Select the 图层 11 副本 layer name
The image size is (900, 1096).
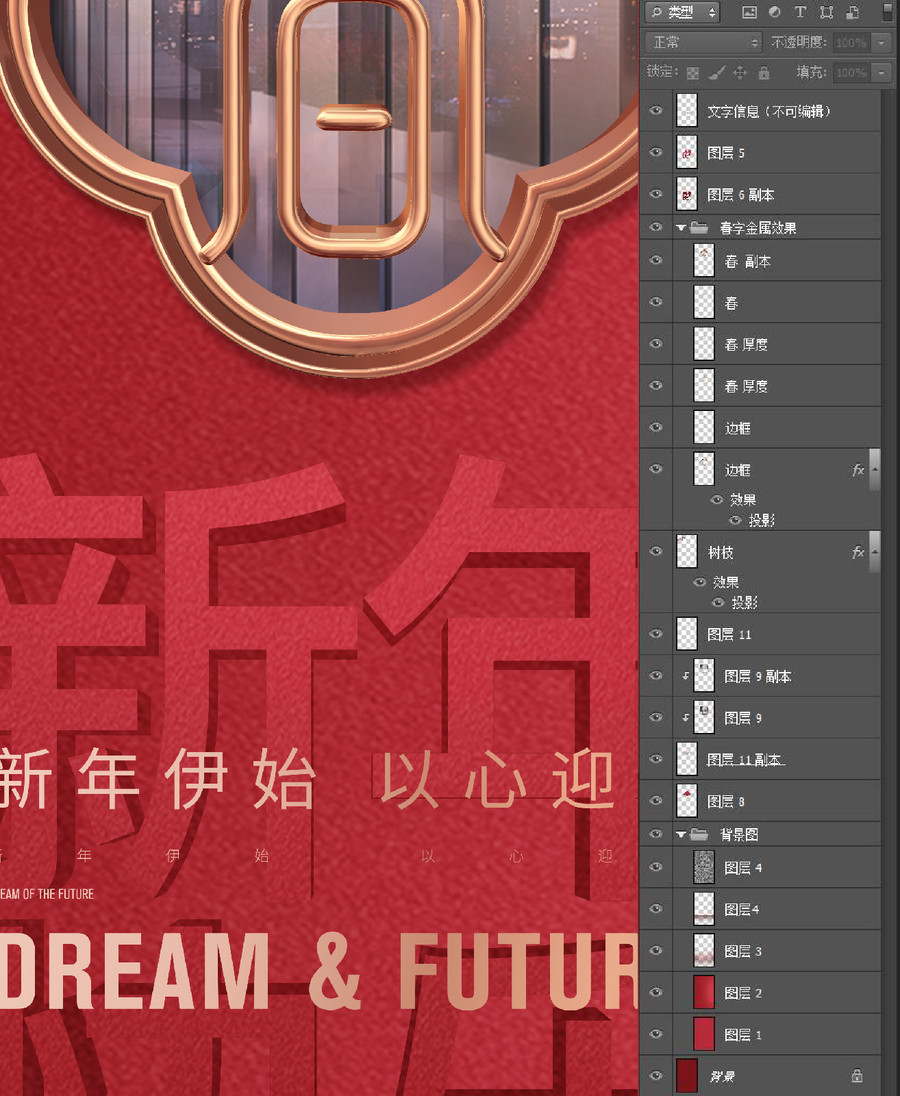[746, 760]
